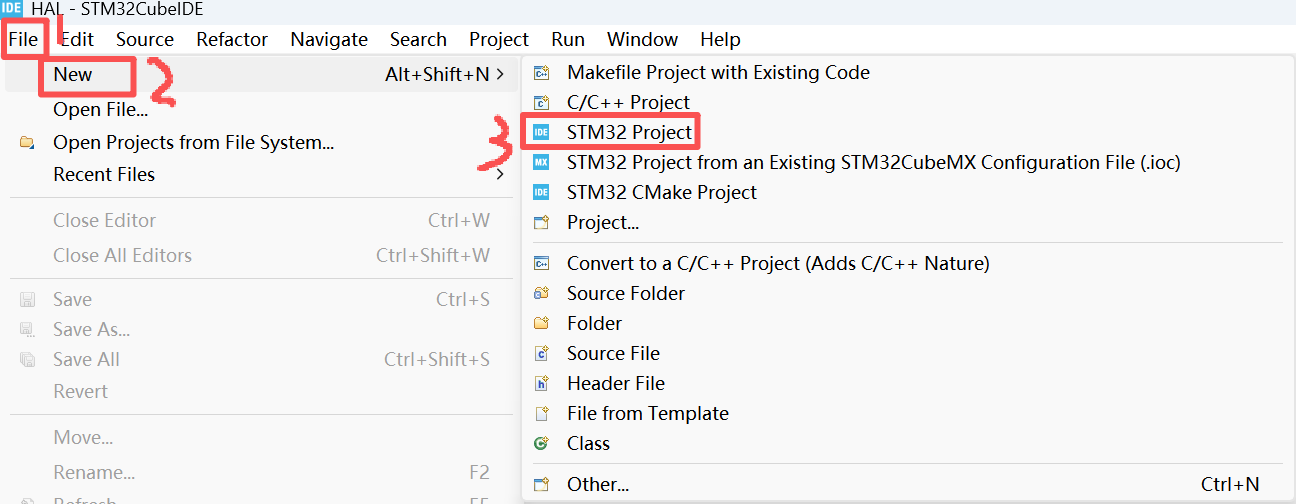
Task: Click the green Class icon
Action: pyautogui.click(x=542, y=443)
